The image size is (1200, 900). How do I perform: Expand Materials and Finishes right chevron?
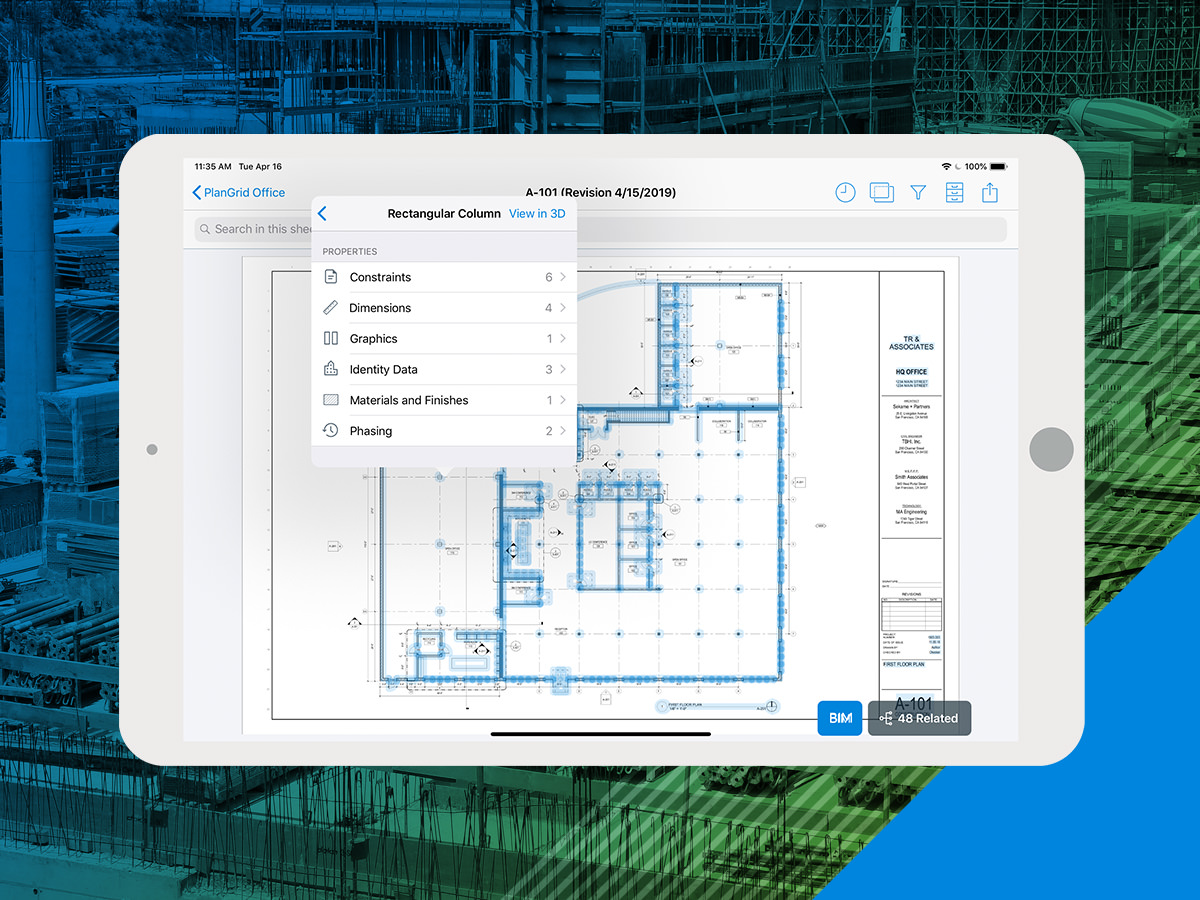tap(564, 400)
